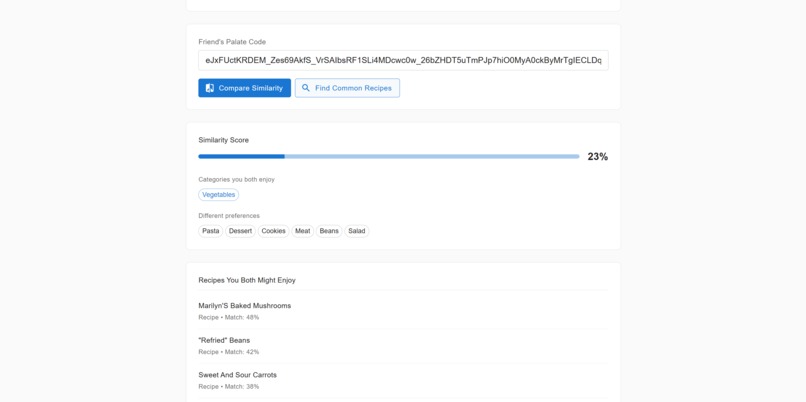Select the Beans preference chip
Image resolution: width=806 pixels, height=402 pixels.
pyautogui.click(x=329, y=231)
